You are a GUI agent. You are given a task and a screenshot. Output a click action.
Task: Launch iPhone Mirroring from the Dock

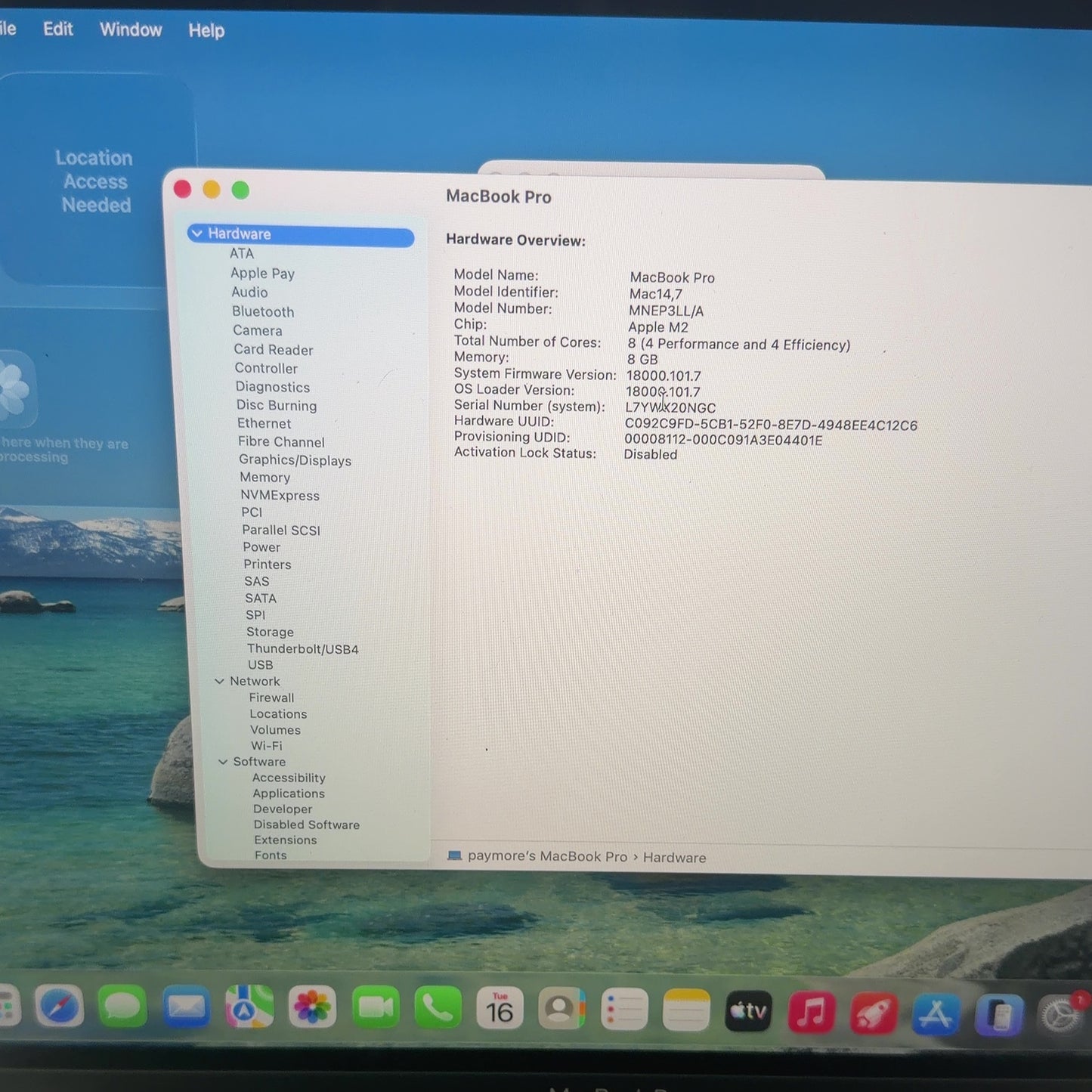[x=999, y=1014]
